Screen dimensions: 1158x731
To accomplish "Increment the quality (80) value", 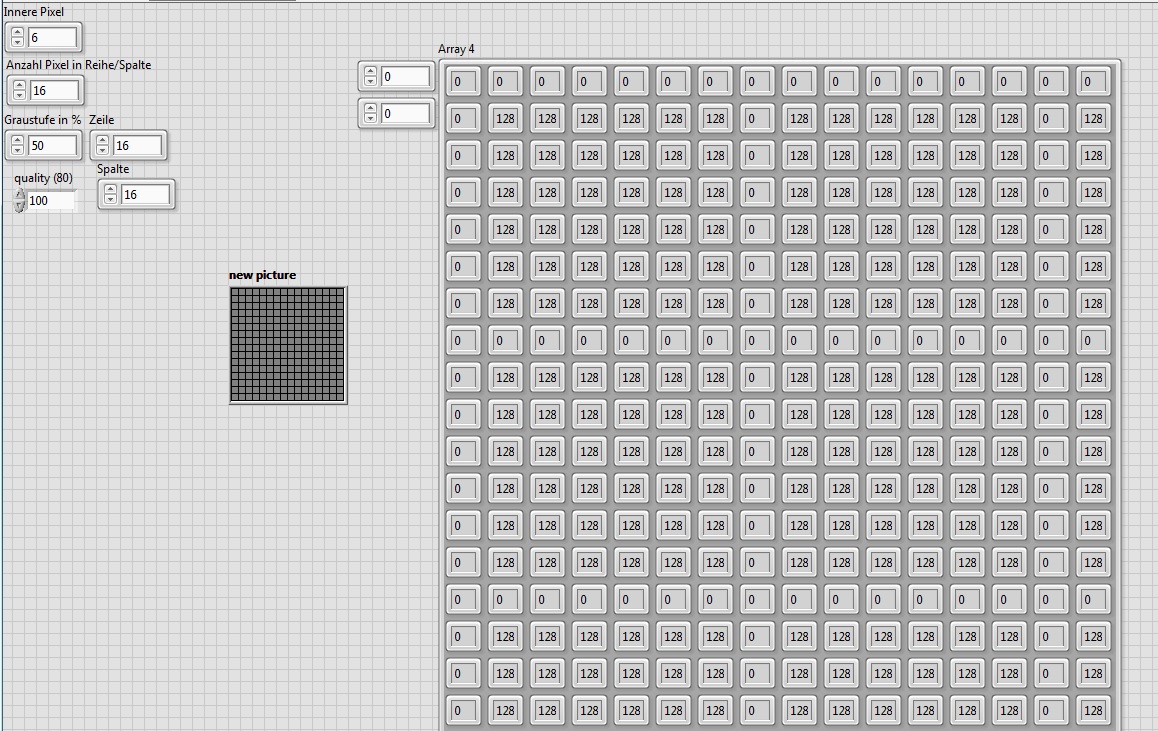I will pos(20,195).
